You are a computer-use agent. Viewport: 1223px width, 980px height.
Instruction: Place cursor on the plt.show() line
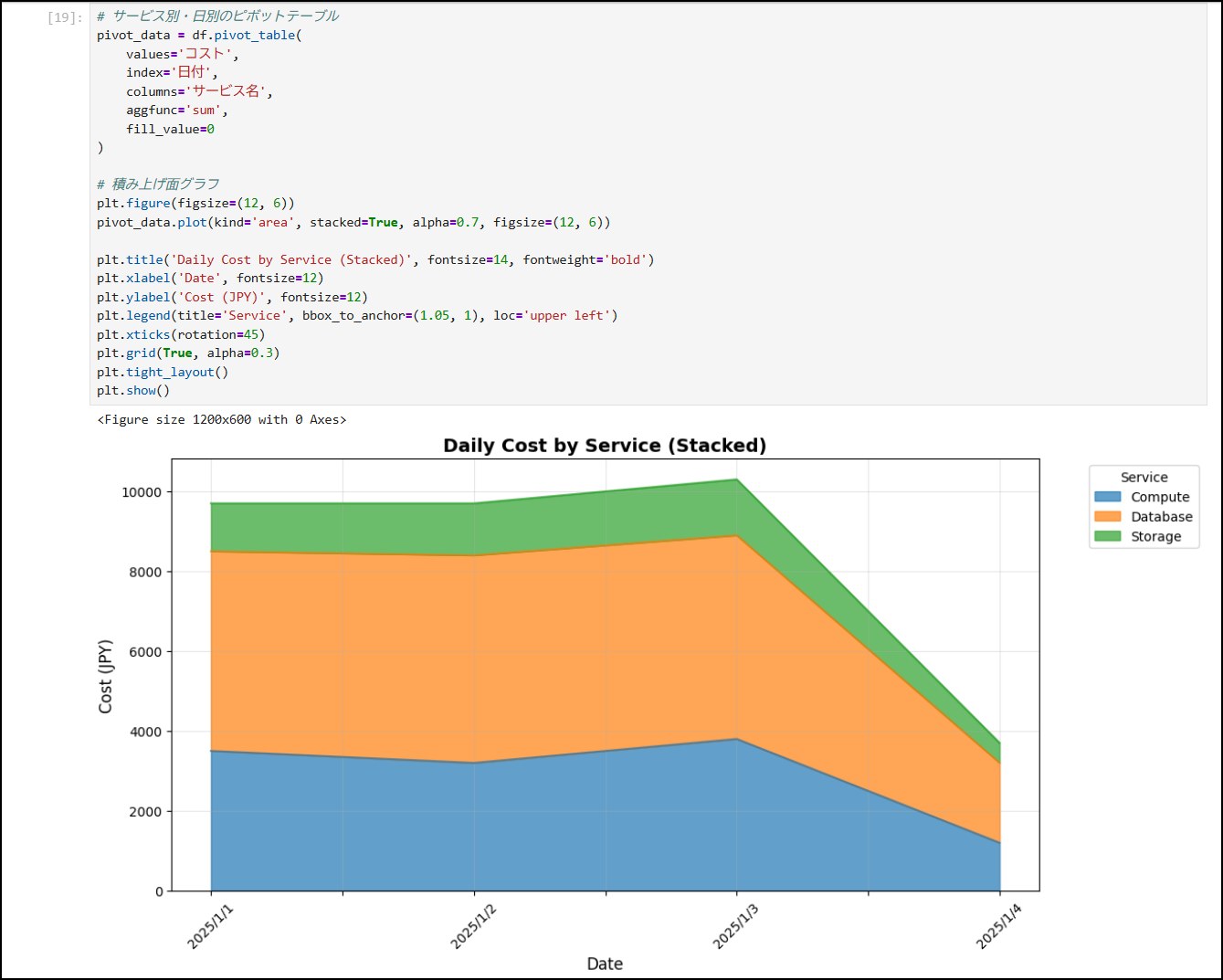[x=133, y=391]
